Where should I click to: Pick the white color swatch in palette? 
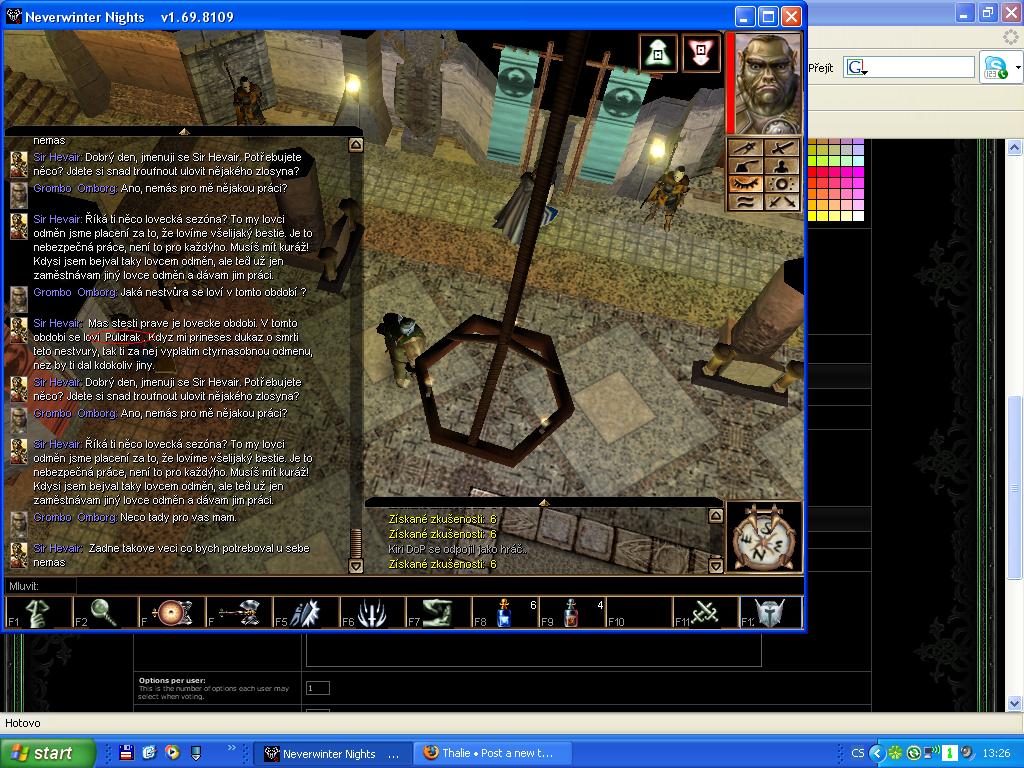tap(858, 215)
